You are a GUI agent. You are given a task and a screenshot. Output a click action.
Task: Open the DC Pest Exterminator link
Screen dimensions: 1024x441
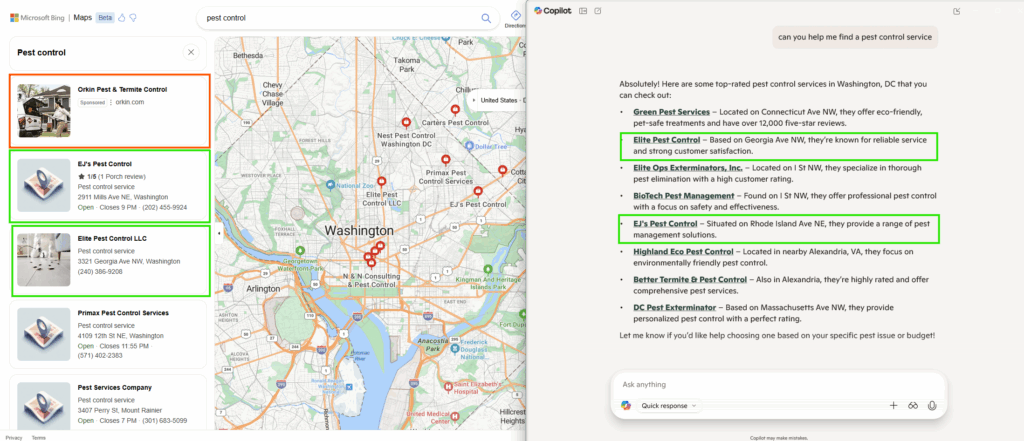pyautogui.click(x=674, y=306)
